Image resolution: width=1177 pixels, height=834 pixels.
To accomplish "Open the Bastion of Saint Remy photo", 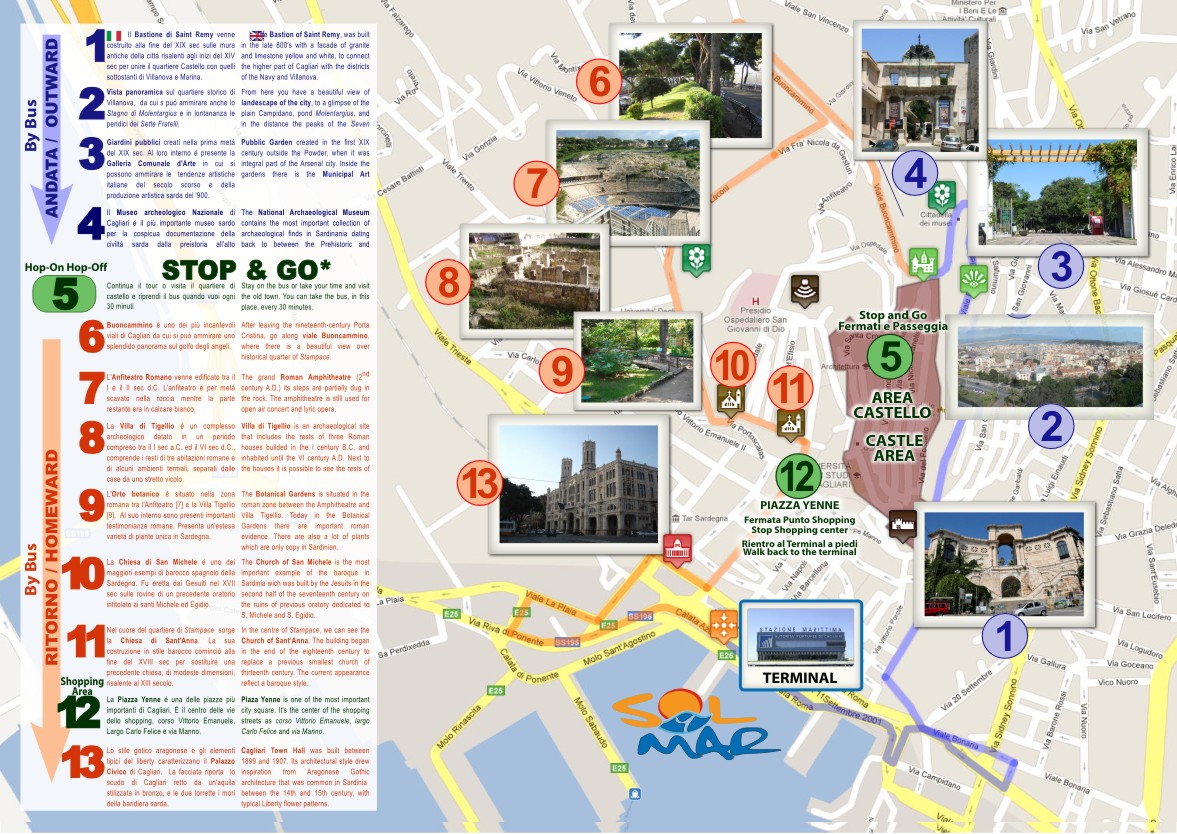I will point(1004,564).
